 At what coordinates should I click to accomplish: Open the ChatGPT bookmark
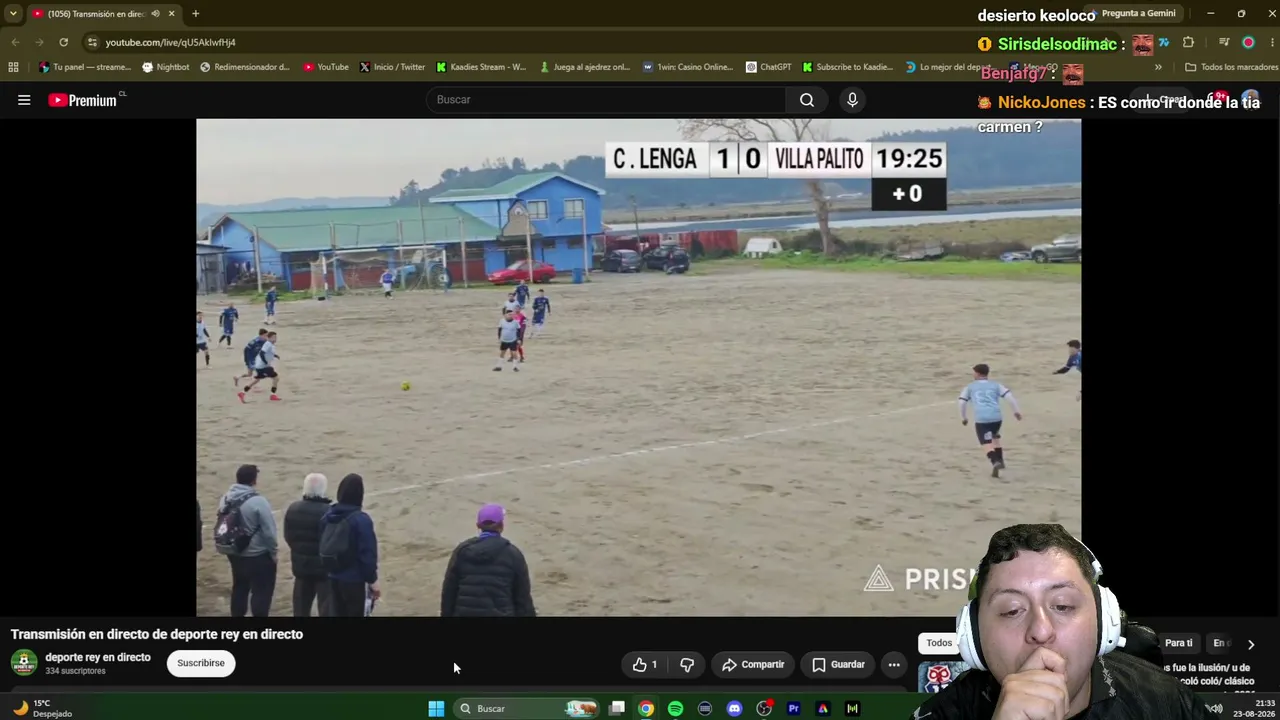point(768,67)
